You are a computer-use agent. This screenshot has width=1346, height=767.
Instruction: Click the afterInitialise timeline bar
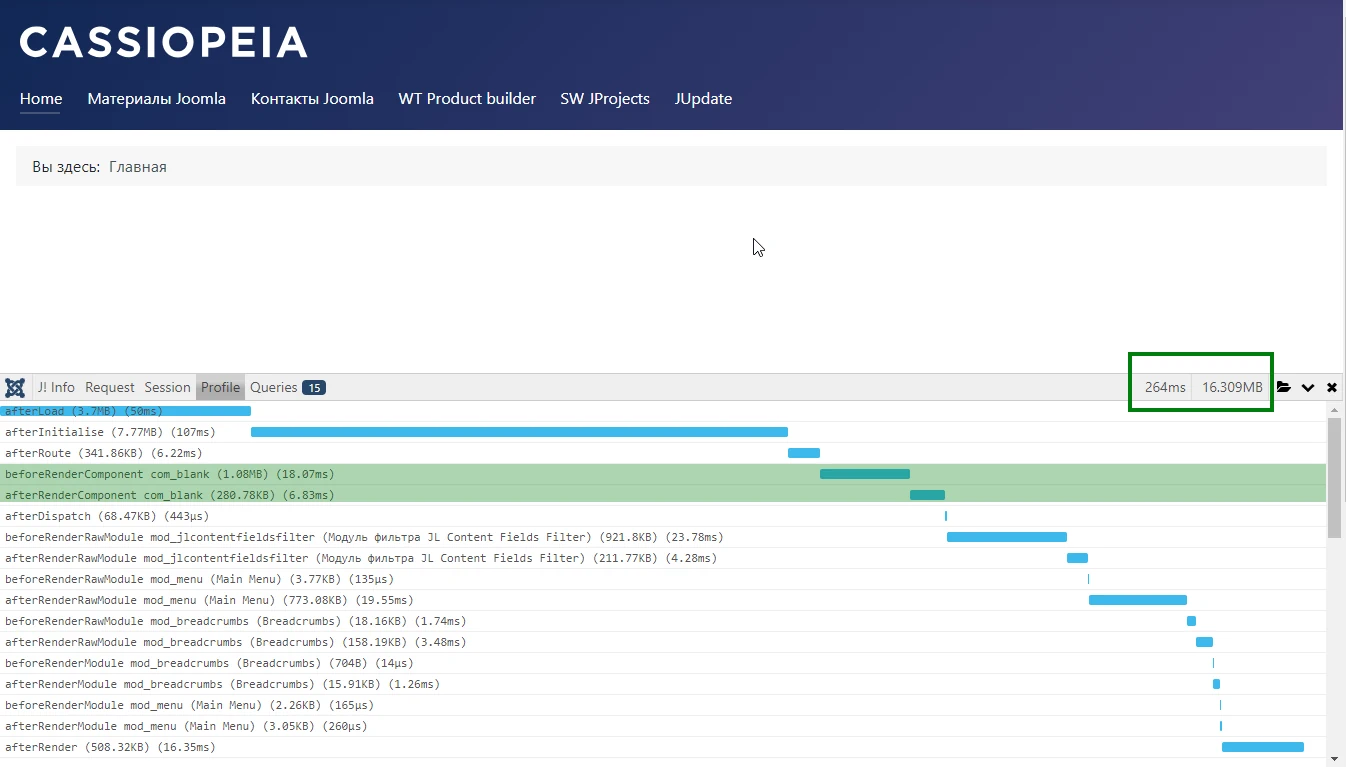tap(519, 432)
